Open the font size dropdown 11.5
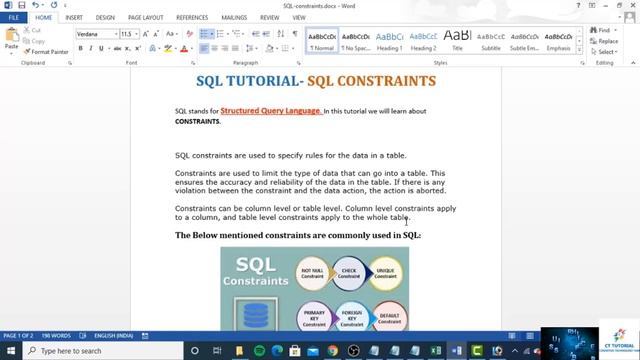The image size is (640, 360). pyautogui.click(x=136, y=34)
